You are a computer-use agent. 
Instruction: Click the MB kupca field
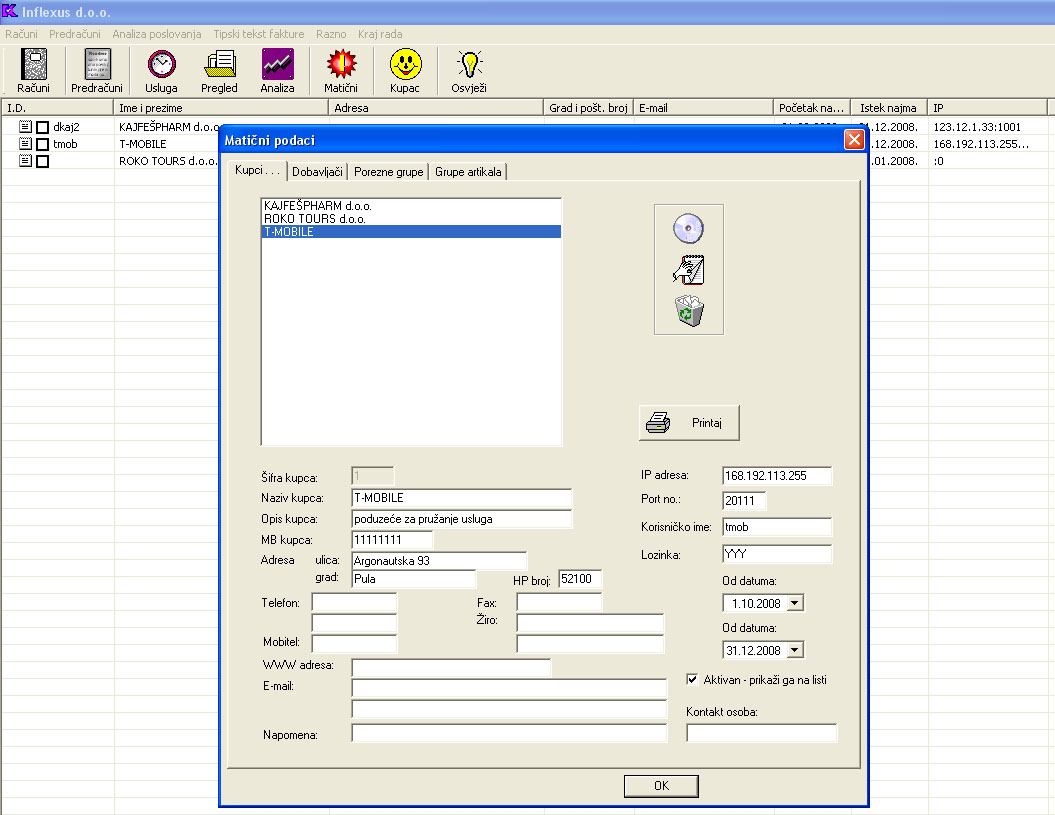point(392,540)
